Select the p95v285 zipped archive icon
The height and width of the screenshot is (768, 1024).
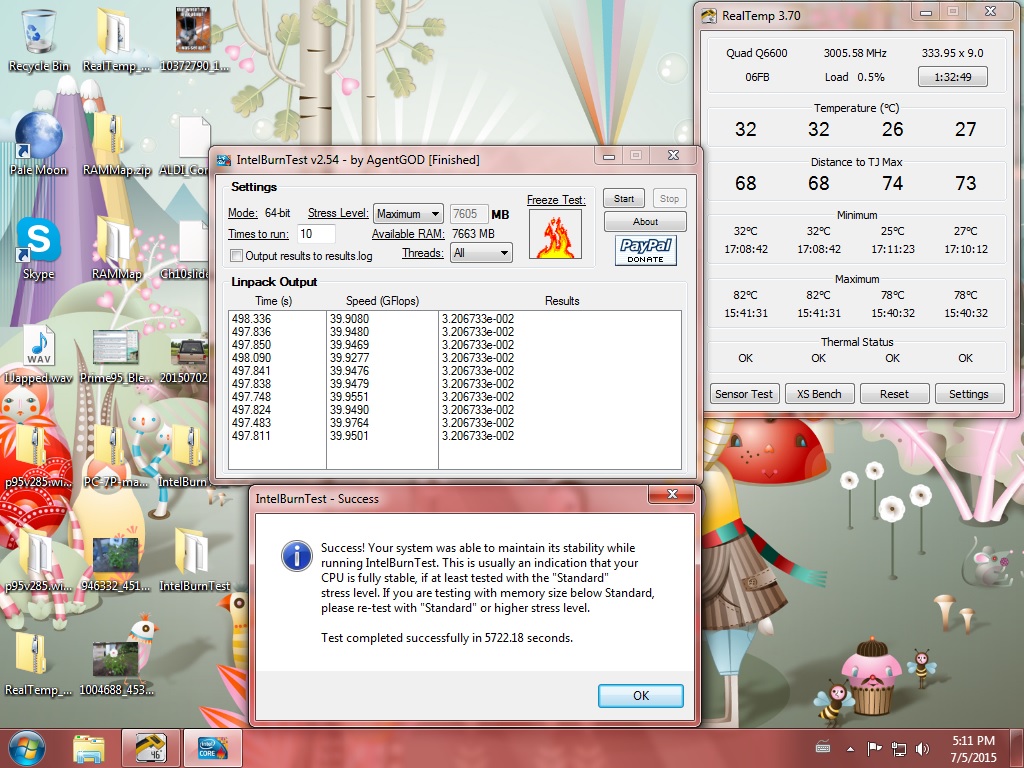pos(39,456)
